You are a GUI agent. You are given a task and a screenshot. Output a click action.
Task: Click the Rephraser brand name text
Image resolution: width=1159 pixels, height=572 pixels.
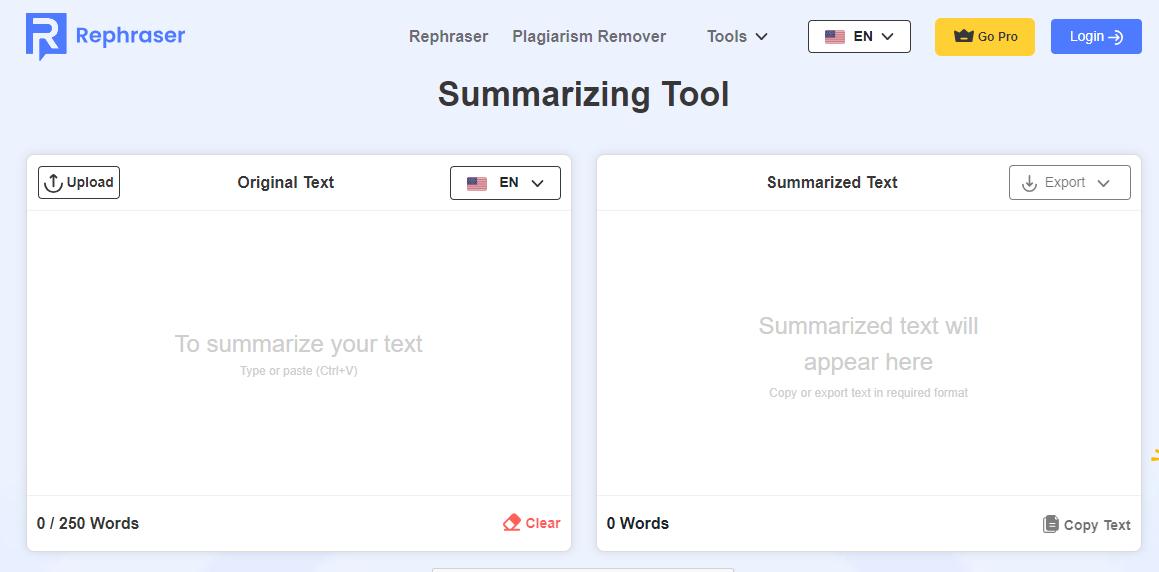click(130, 36)
